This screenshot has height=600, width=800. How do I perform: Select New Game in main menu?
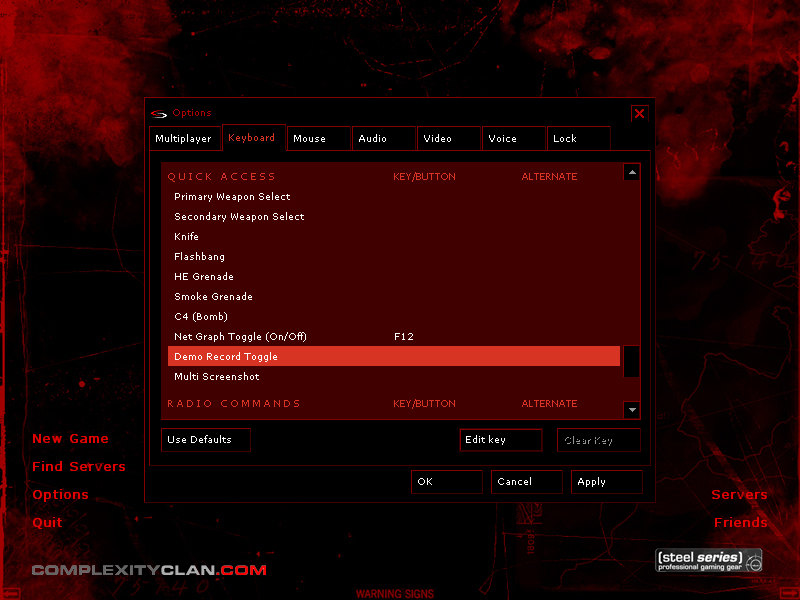[x=70, y=439]
